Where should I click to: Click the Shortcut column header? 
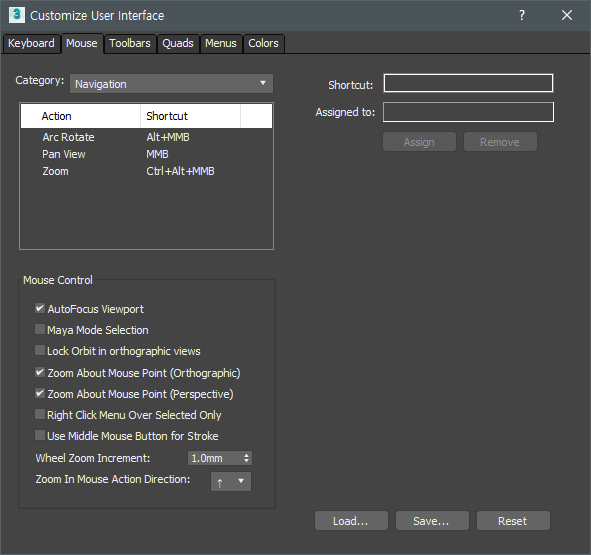coord(190,116)
